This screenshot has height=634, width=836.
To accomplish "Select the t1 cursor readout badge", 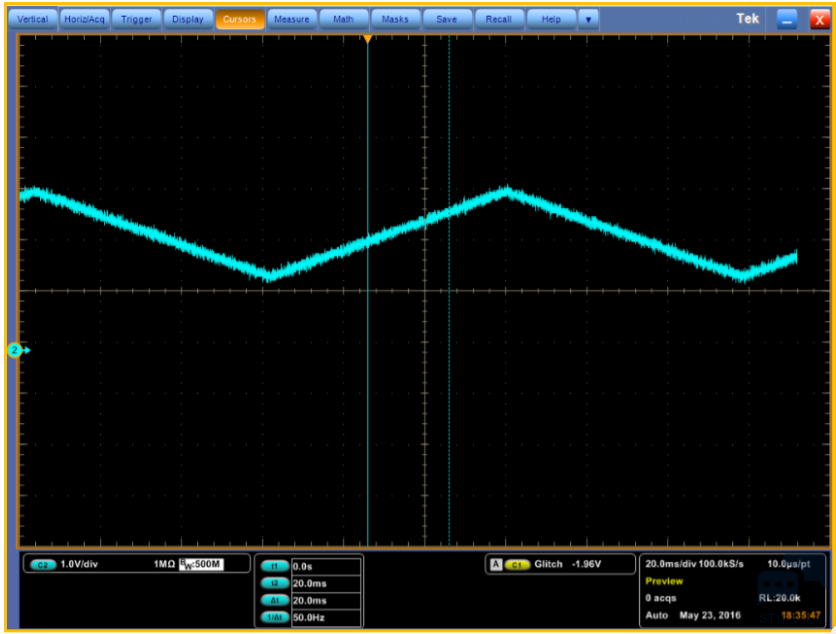I will tap(273, 566).
